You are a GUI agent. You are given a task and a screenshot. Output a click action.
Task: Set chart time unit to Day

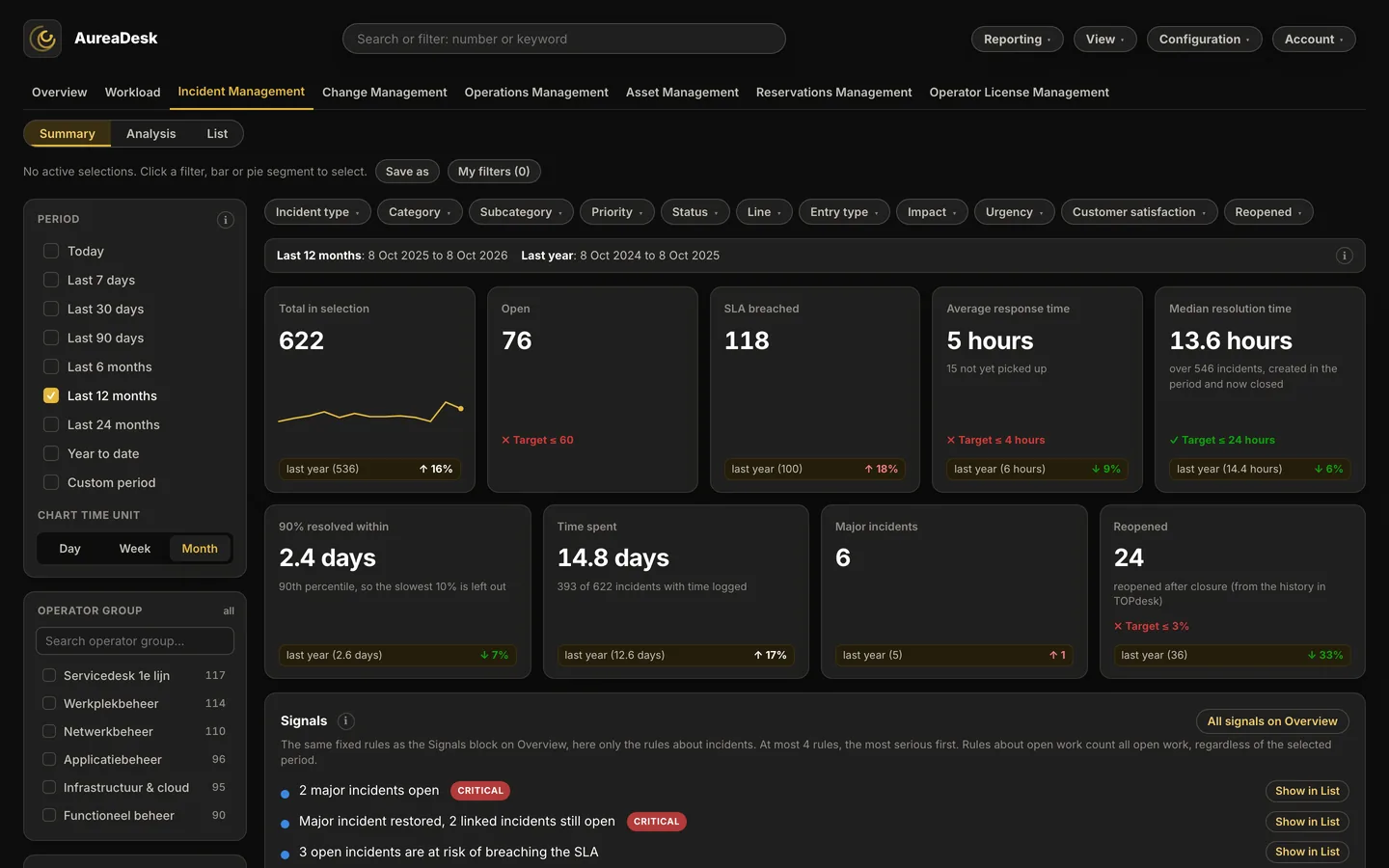(x=69, y=549)
